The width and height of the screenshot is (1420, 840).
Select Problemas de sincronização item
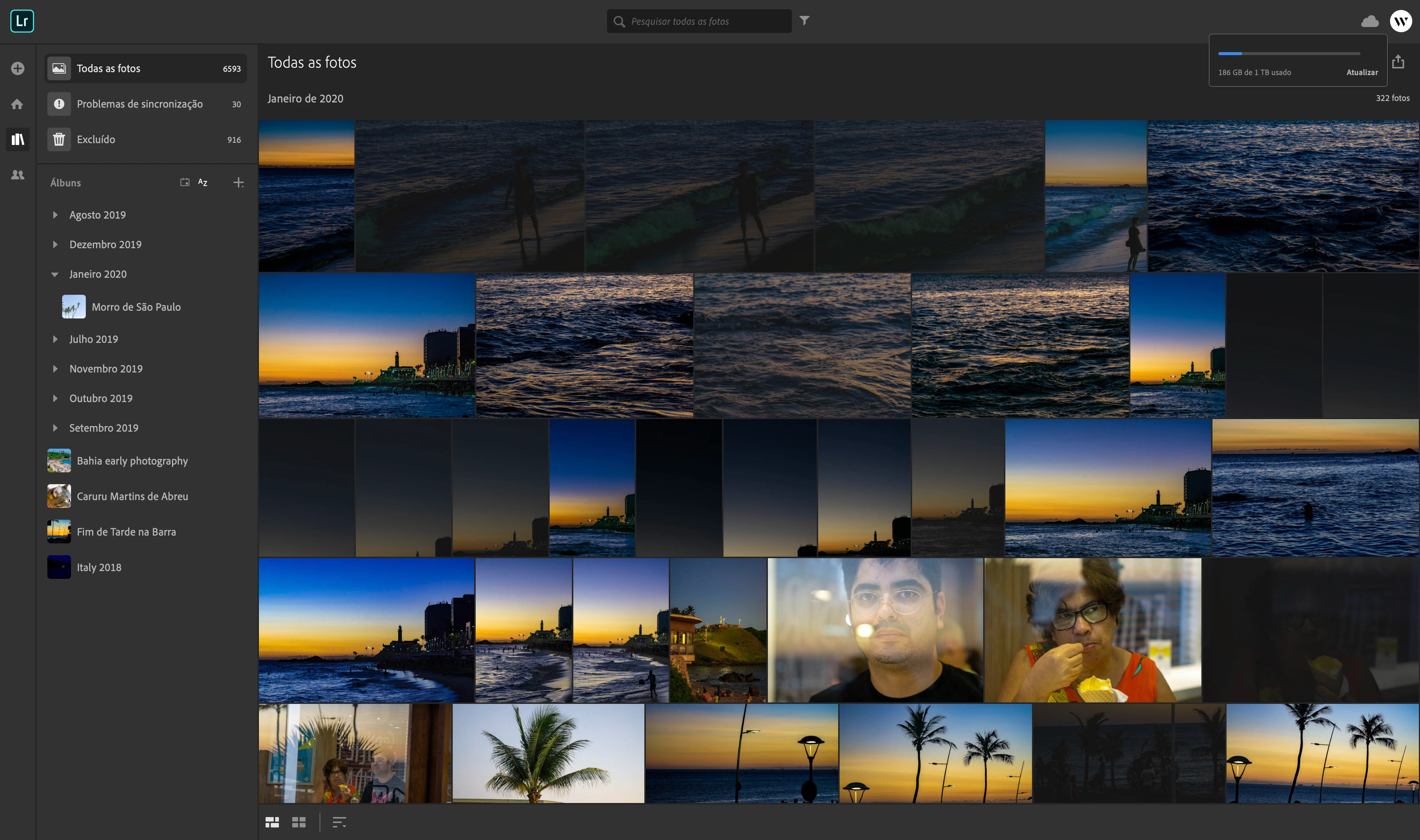click(139, 104)
